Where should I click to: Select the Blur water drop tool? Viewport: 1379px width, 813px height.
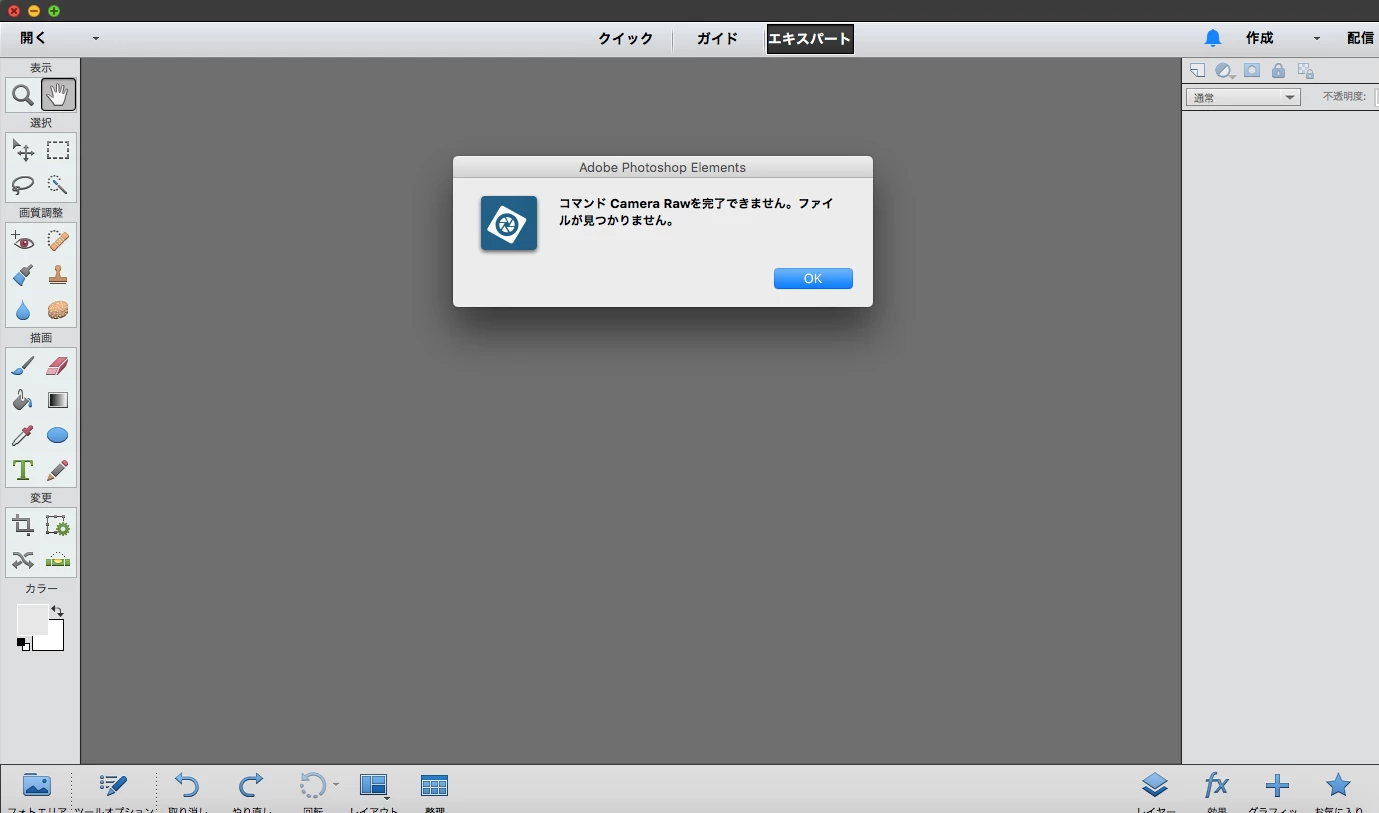[x=22, y=310]
